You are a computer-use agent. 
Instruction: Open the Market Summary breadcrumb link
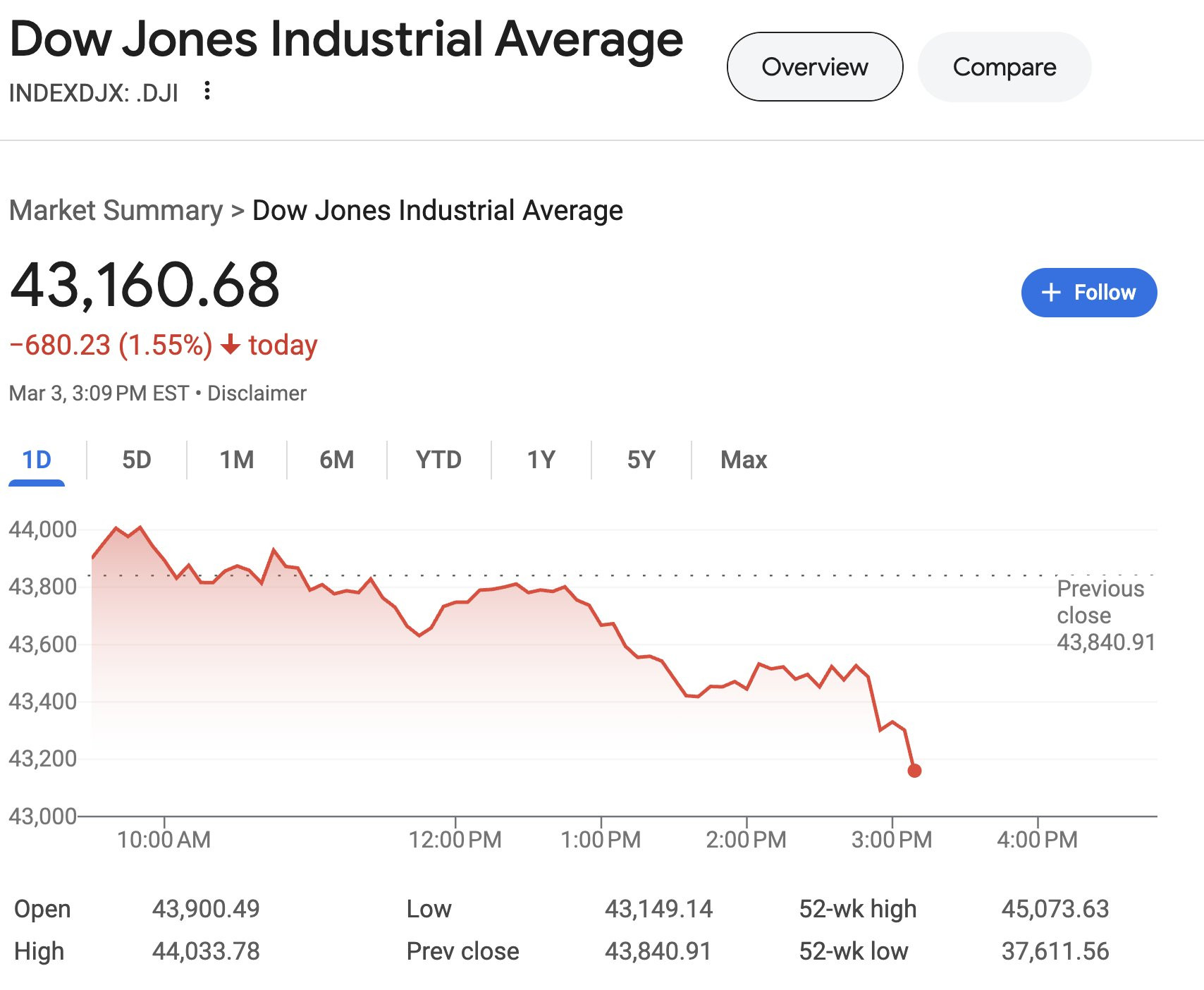[x=116, y=211]
